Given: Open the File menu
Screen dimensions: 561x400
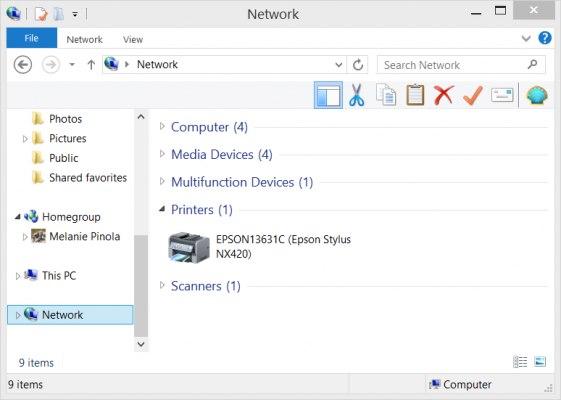Looking at the screenshot, I should click(31, 38).
